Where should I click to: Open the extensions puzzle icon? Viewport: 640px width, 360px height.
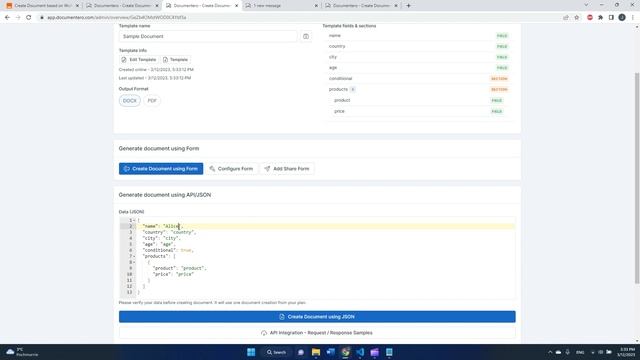(x=600, y=18)
